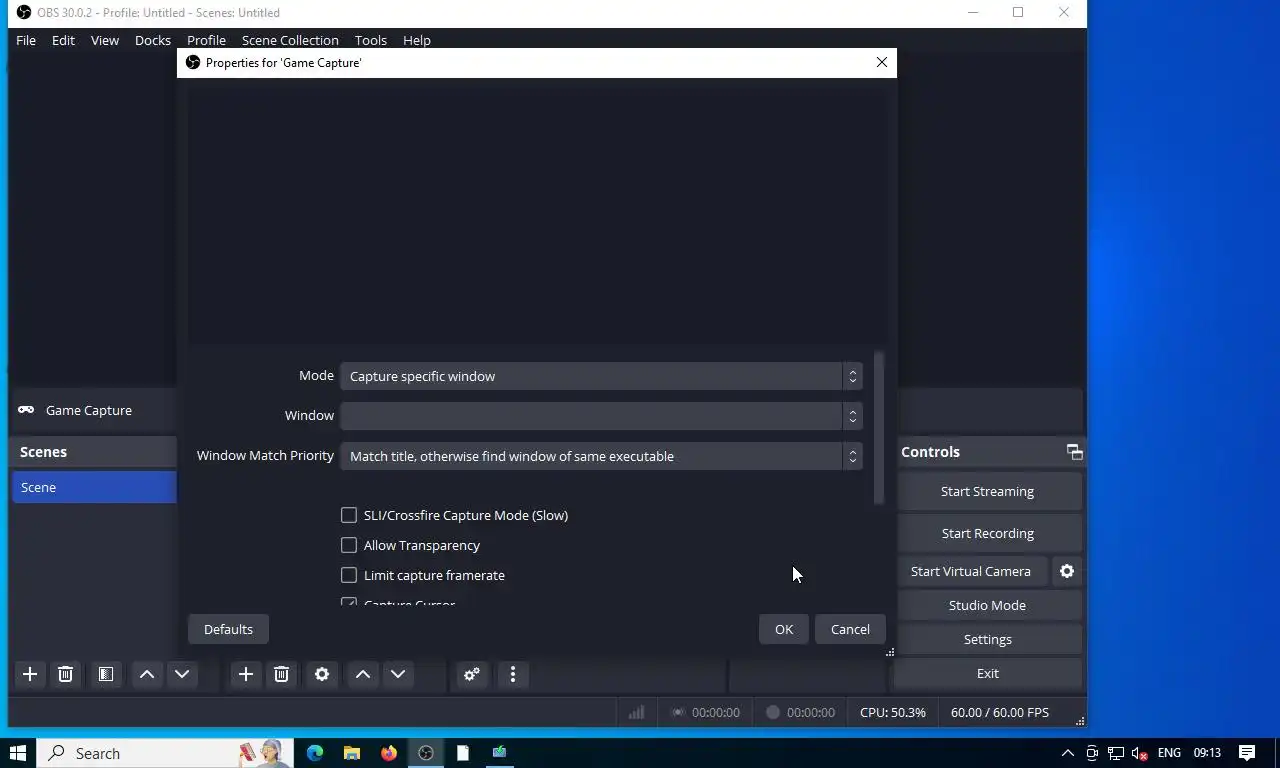Screen dimensions: 1280x768
Task: Click the streaming status icon in status bar
Action: (x=678, y=712)
